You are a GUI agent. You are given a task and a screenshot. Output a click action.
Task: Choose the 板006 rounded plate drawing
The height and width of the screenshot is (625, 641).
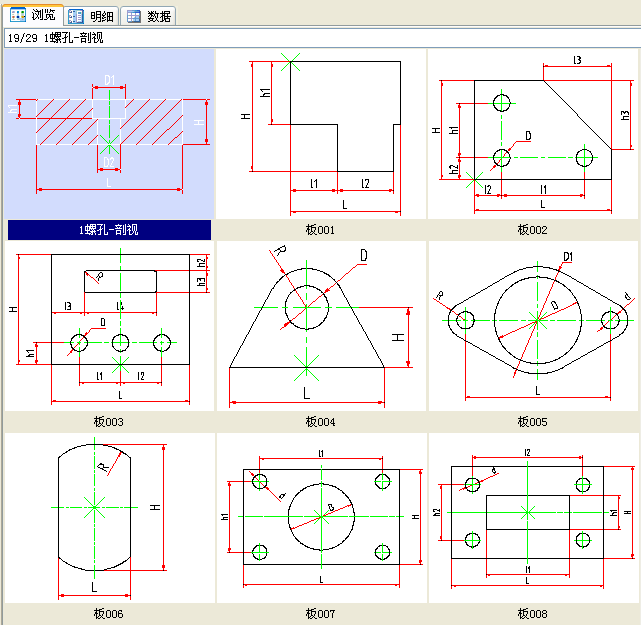point(109,517)
